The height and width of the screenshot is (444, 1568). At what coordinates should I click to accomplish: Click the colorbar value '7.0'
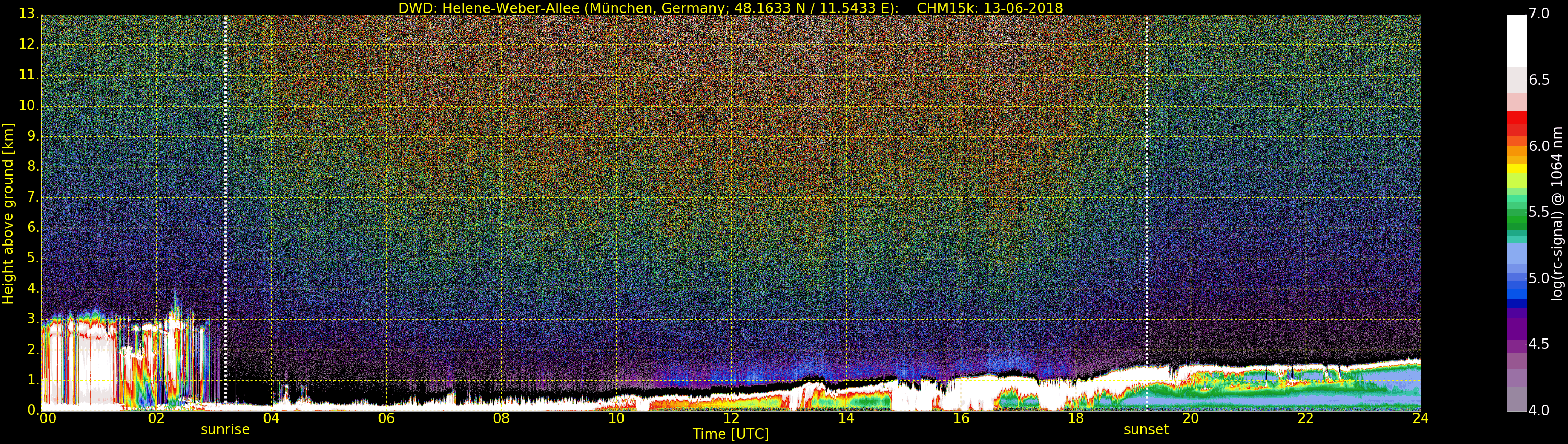coord(1539,14)
